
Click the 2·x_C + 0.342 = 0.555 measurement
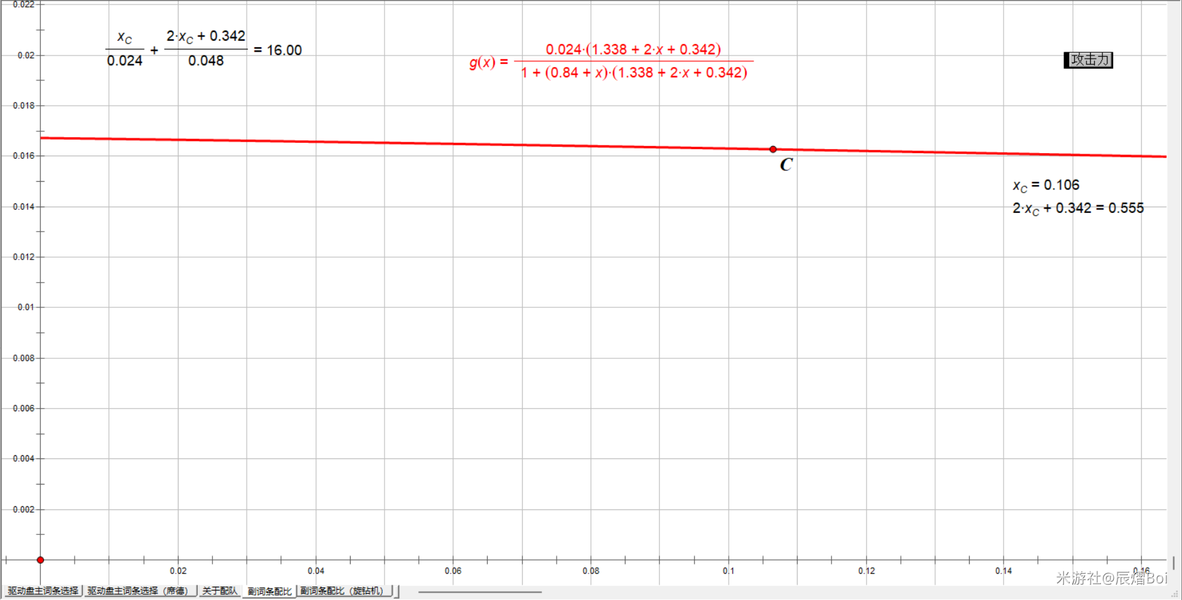(x=1077, y=208)
